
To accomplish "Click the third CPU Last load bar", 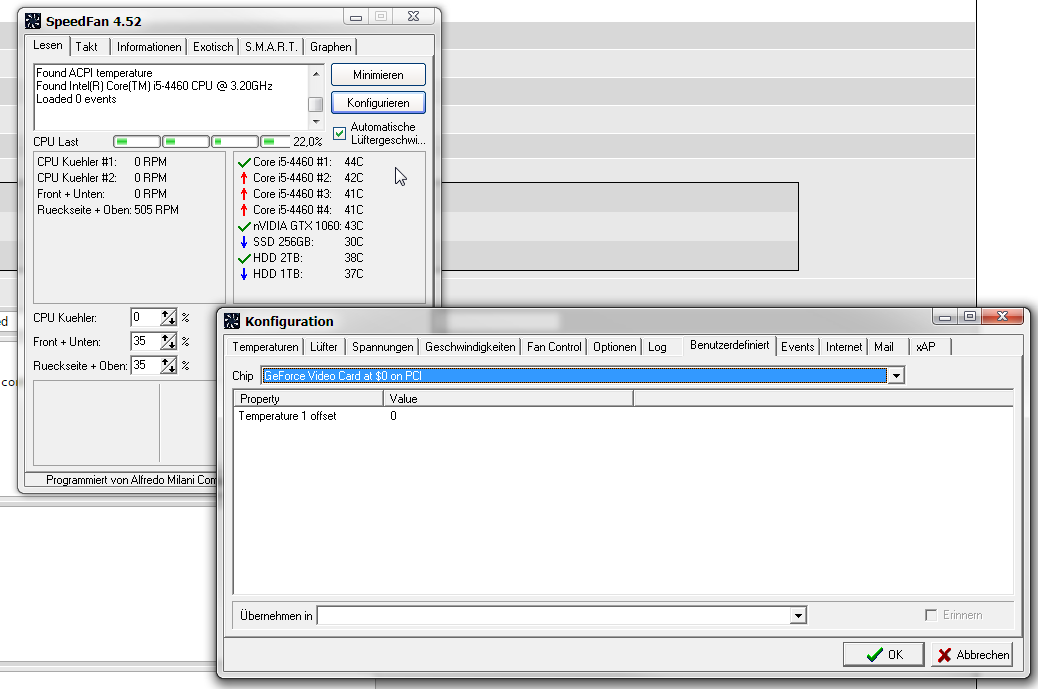I will tap(235, 142).
